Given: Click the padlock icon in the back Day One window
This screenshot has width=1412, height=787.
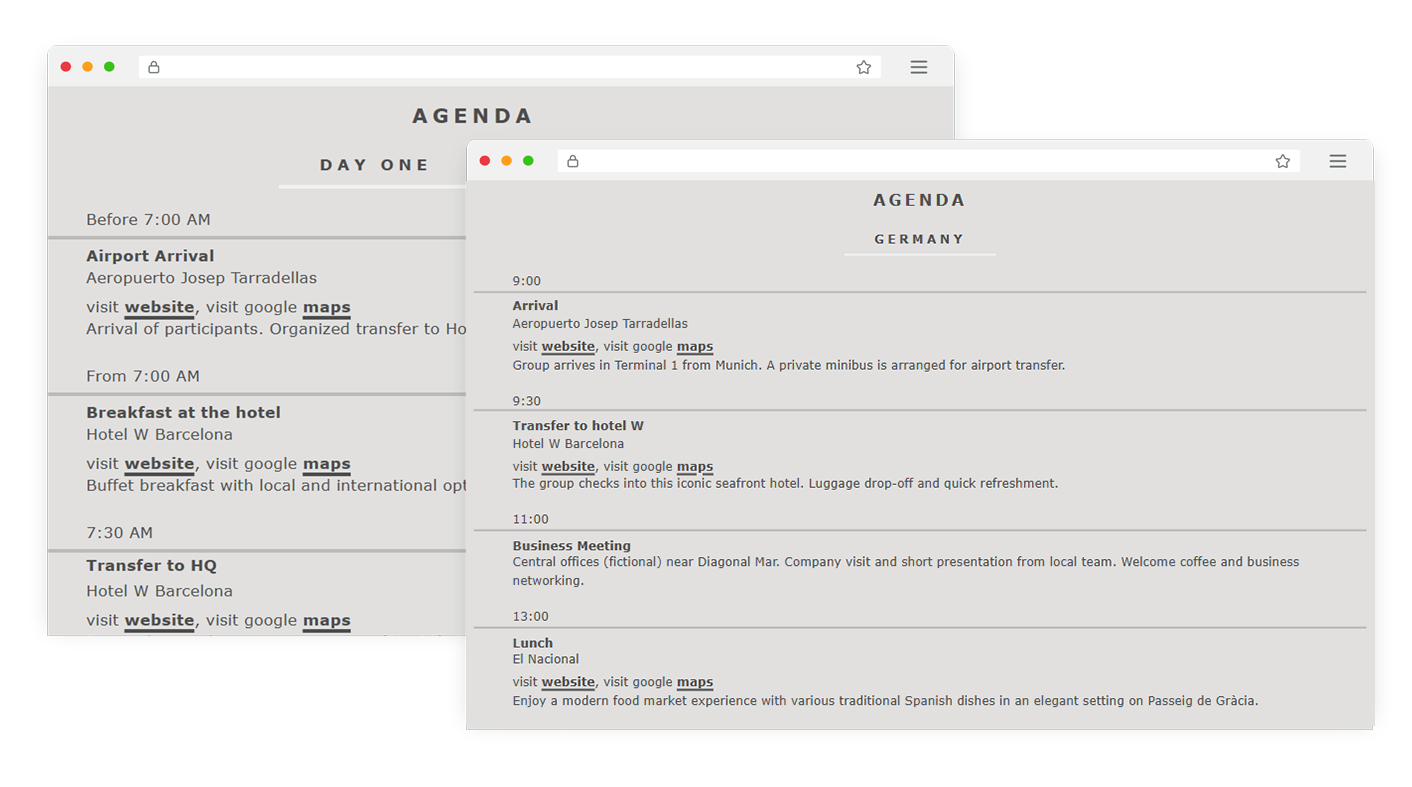Looking at the screenshot, I should click(154, 67).
